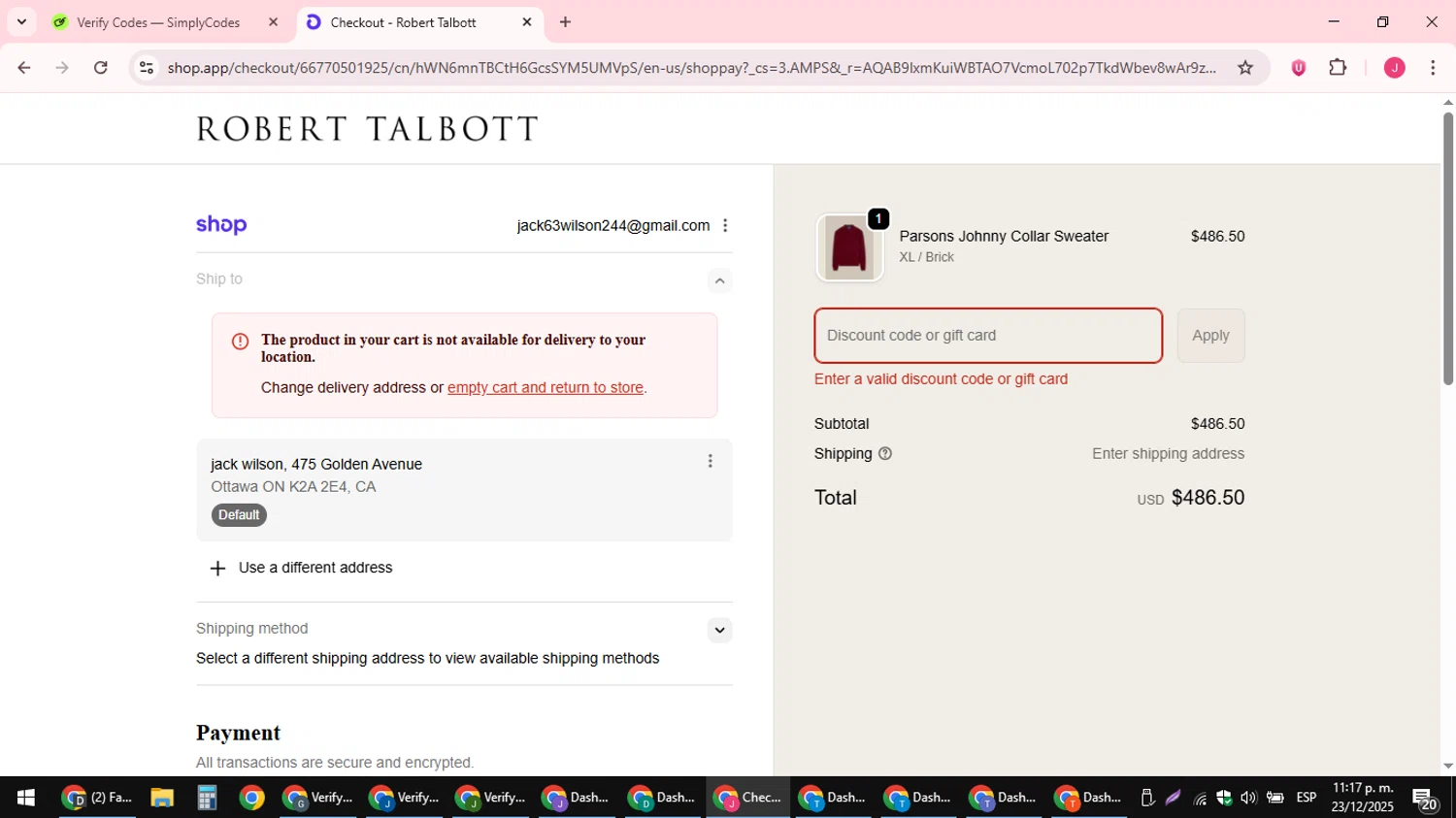The height and width of the screenshot is (818, 1456).
Task: Click the Default address badge
Action: 239,515
